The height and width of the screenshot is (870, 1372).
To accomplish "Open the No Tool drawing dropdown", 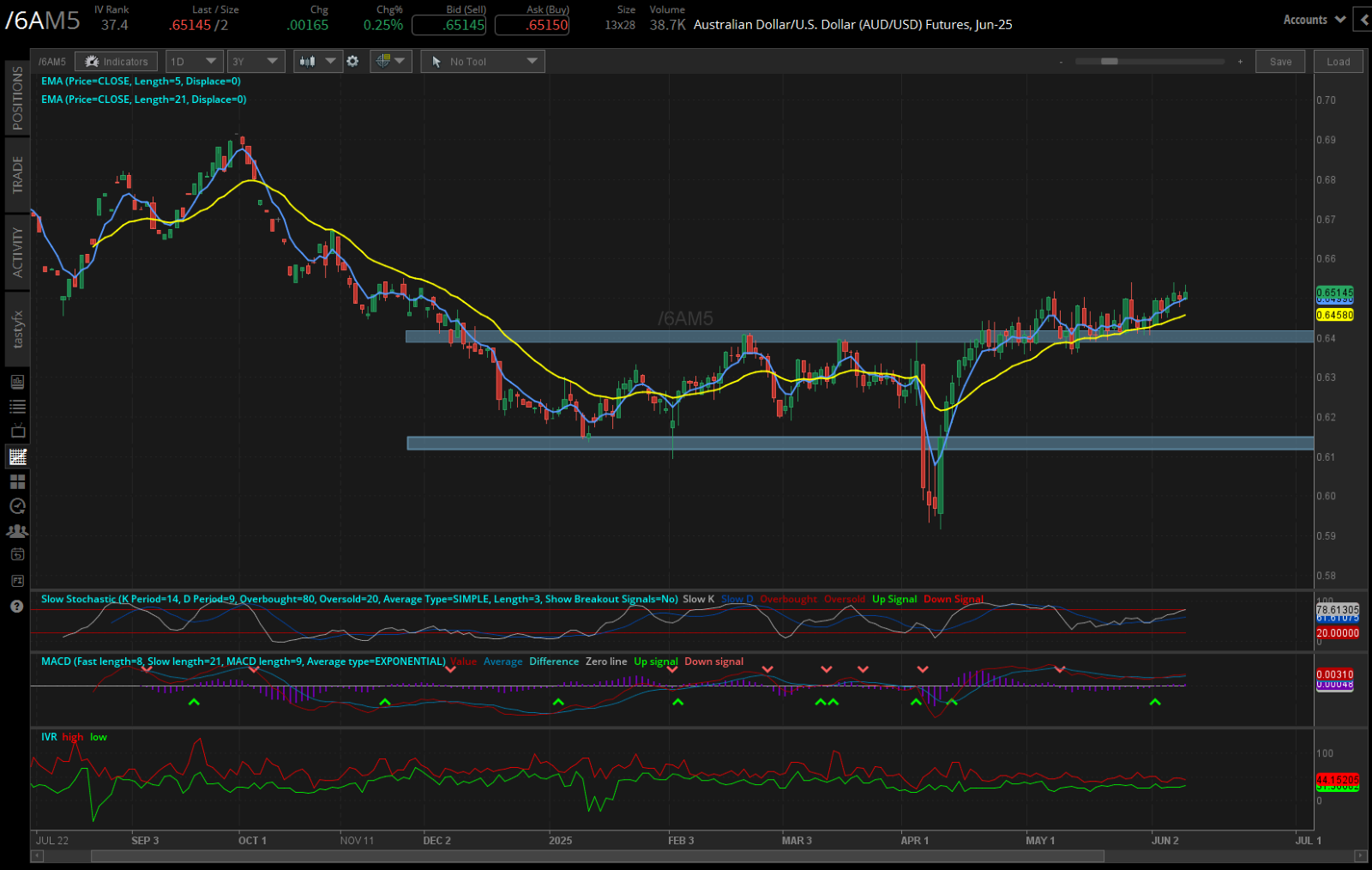I will (x=483, y=61).
